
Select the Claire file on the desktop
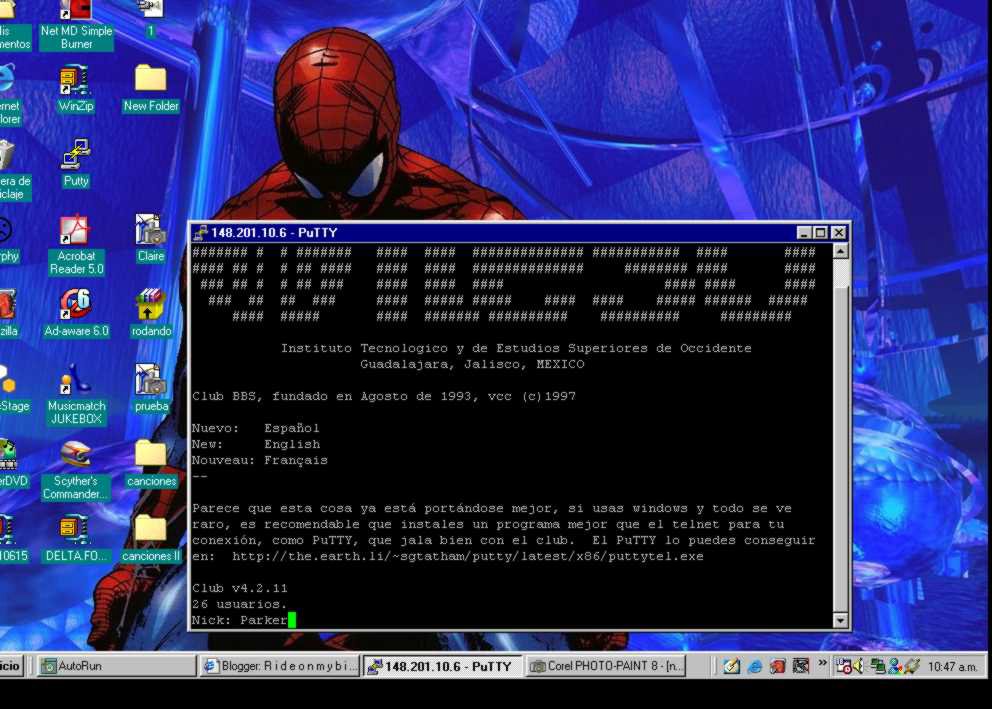coord(151,238)
